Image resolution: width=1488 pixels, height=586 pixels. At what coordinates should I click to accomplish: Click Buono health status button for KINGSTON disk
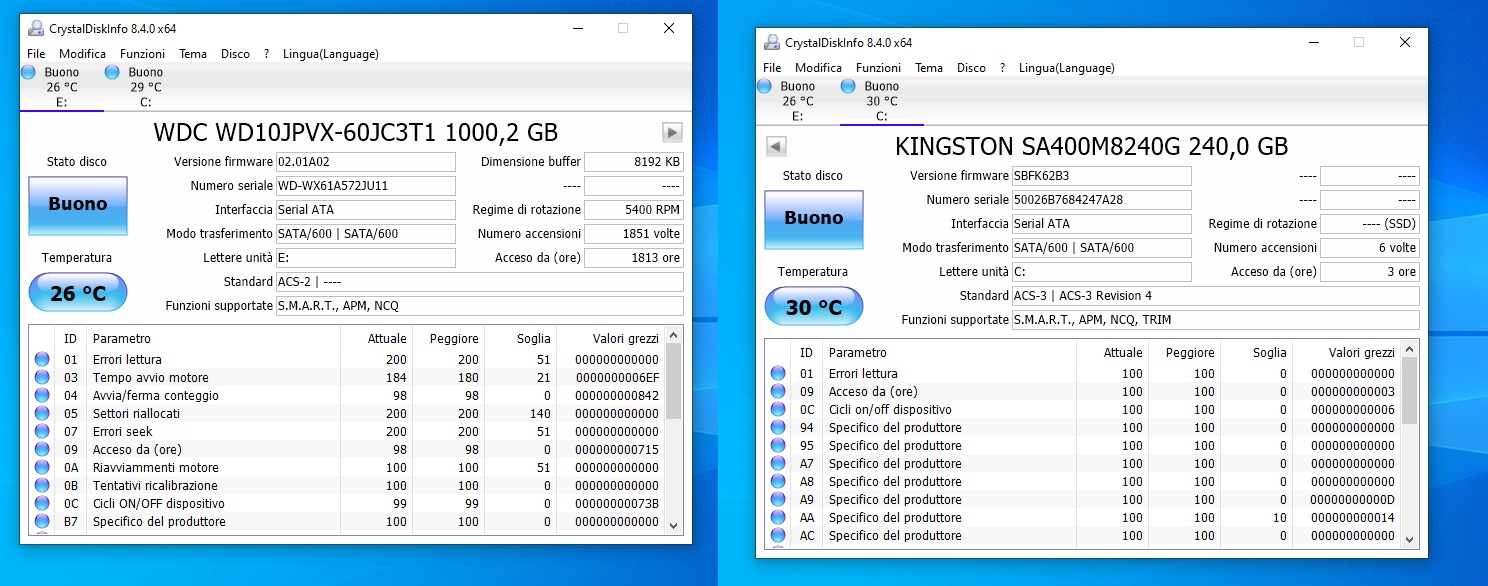pos(814,218)
